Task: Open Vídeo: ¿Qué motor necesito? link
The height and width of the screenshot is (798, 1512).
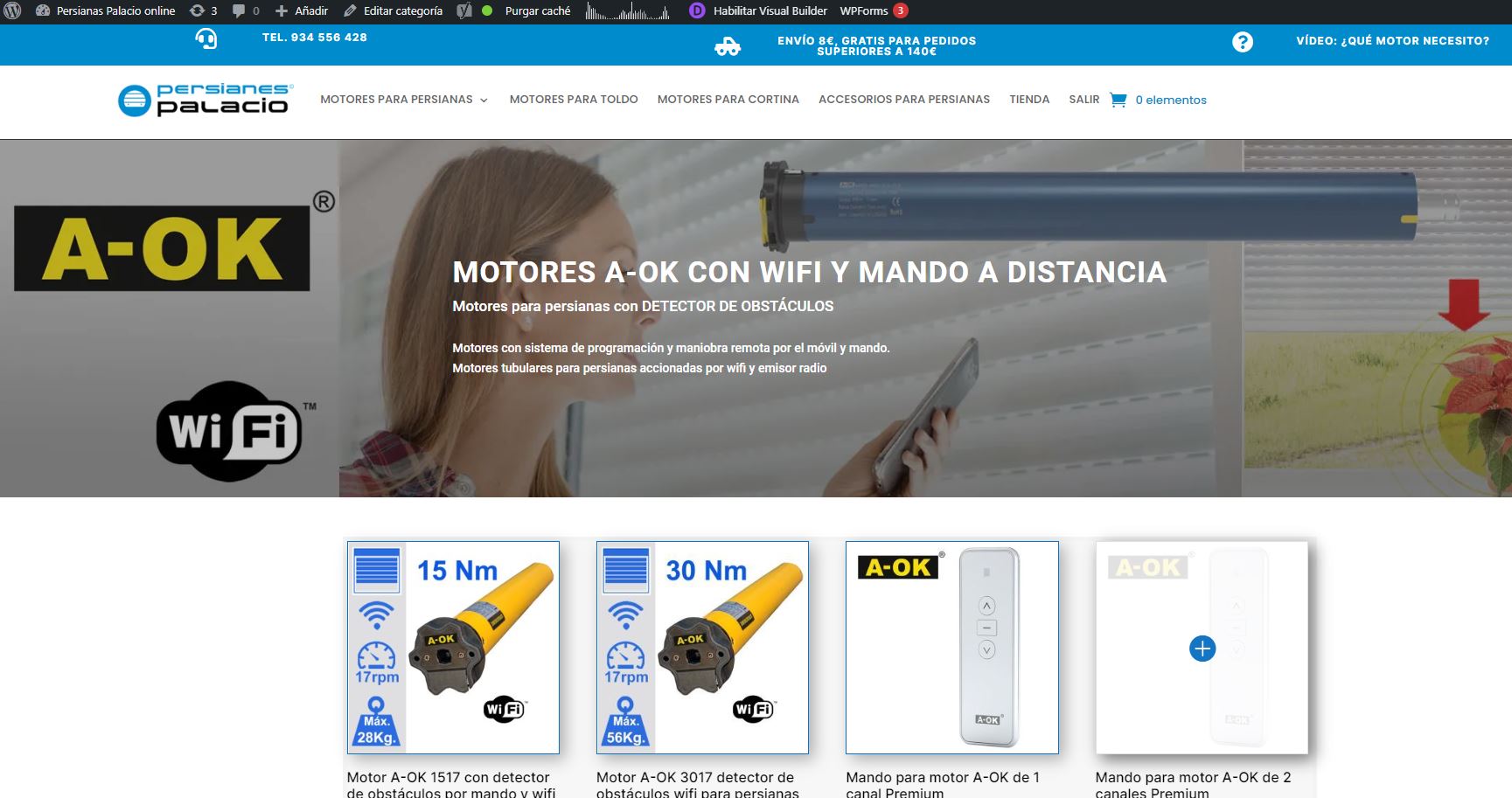Action: coord(1392,41)
